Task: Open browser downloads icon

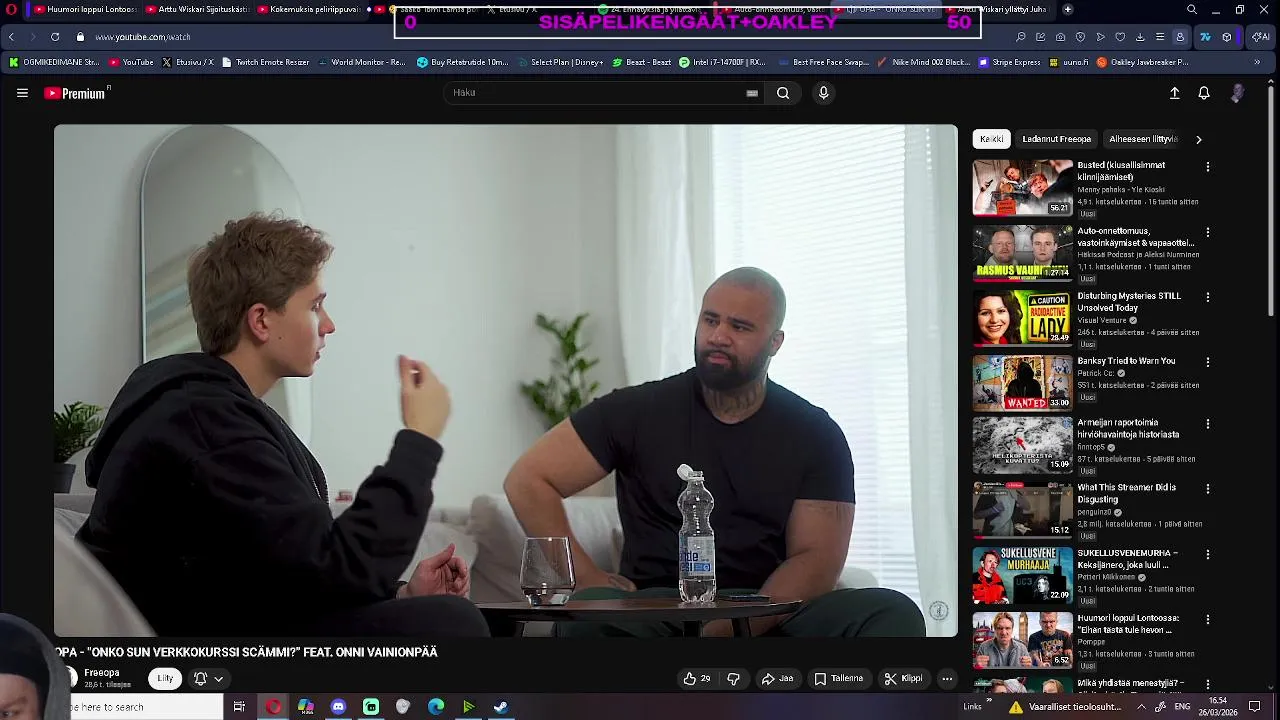Action: coord(1140,37)
